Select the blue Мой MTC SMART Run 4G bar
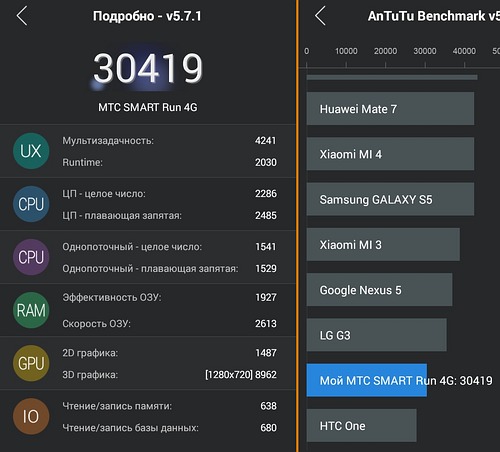The height and width of the screenshot is (452, 500). (367, 380)
